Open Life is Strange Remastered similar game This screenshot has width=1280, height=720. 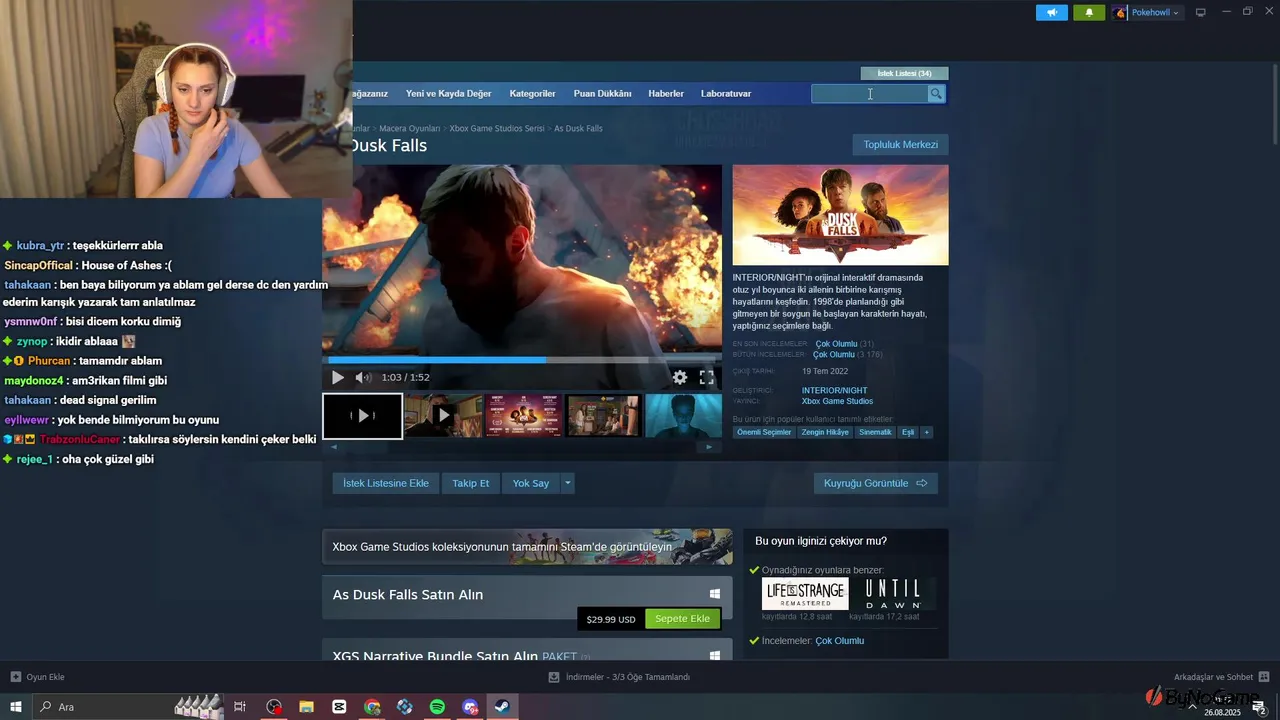tap(805, 594)
